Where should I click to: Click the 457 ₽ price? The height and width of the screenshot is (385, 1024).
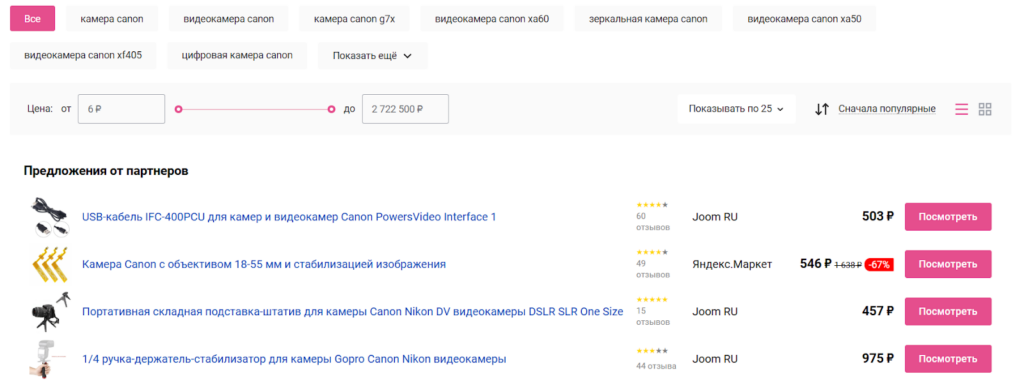pyautogui.click(x=878, y=312)
